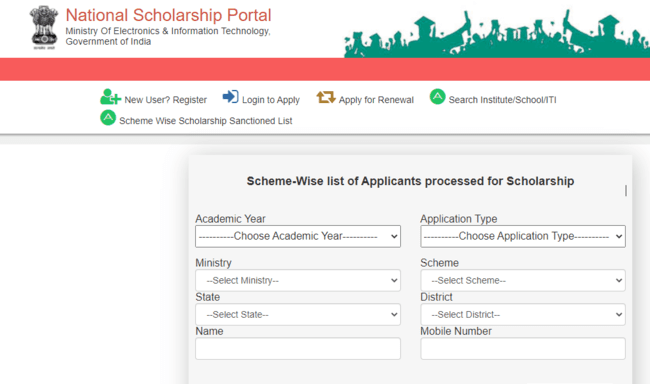Open the Select Ministry dropdown

click(x=298, y=280)
